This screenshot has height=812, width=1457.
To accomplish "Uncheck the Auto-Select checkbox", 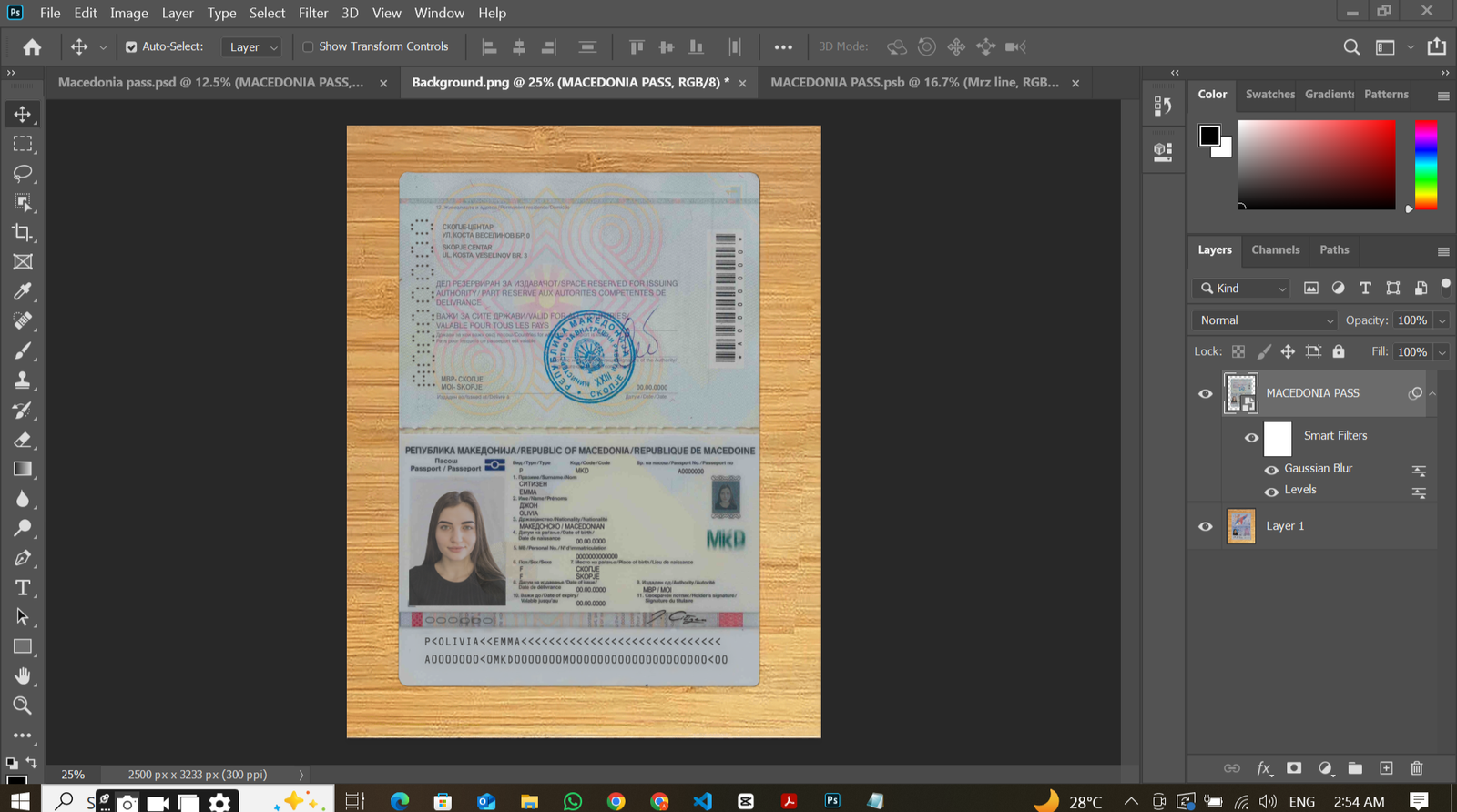I will pyautogui.click(x=131, y=46).
